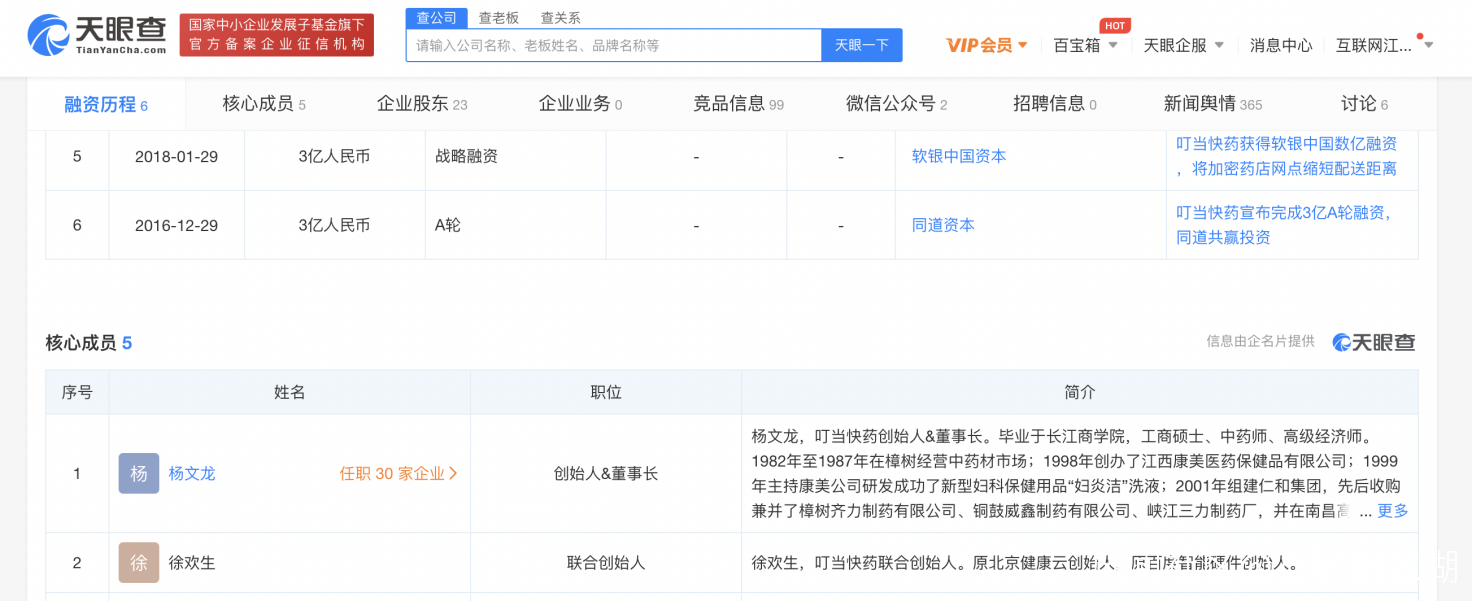Viewport: 1472px width, 601px height.
Task: Switch to the 融资历程 tab
Action: point(106,104)
